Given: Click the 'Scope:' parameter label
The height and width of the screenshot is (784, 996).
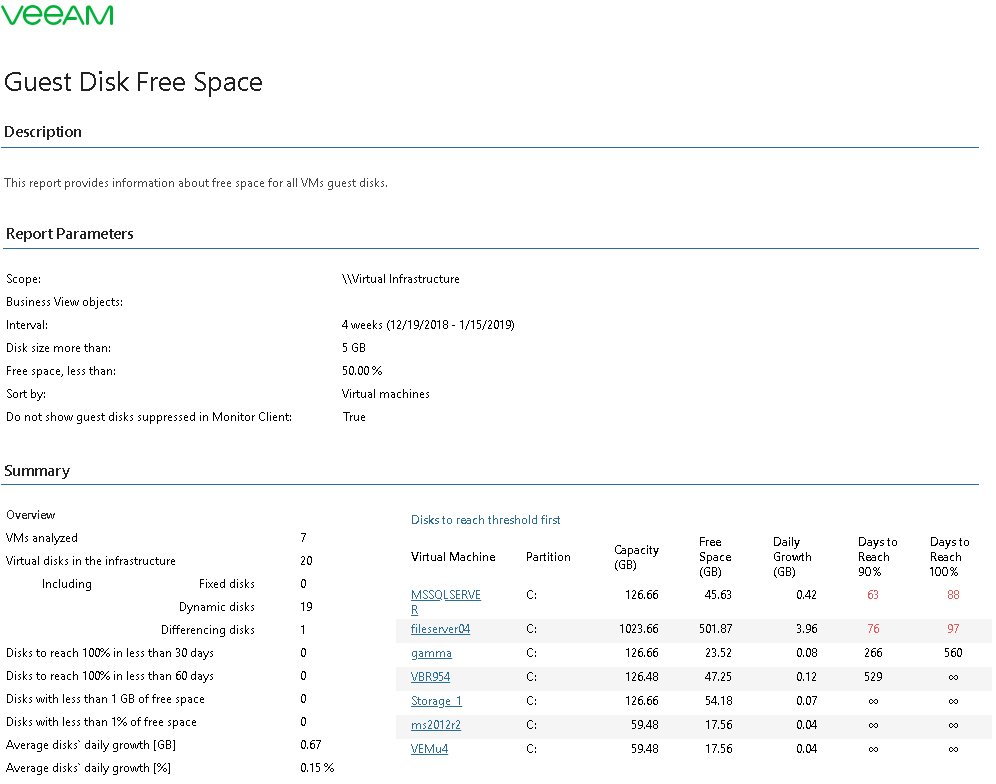Looking at the screenshot, I should click(24, 279).
